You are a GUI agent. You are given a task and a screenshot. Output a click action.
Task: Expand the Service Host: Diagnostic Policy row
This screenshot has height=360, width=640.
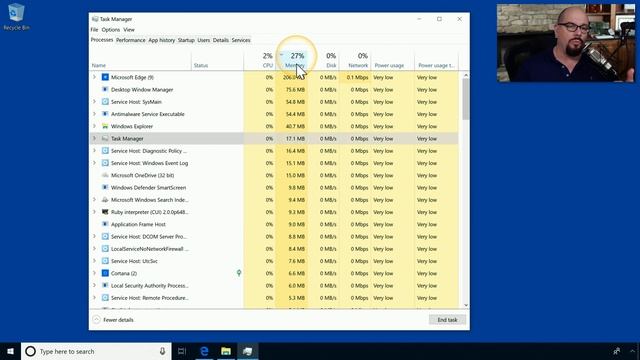point(94,151)
